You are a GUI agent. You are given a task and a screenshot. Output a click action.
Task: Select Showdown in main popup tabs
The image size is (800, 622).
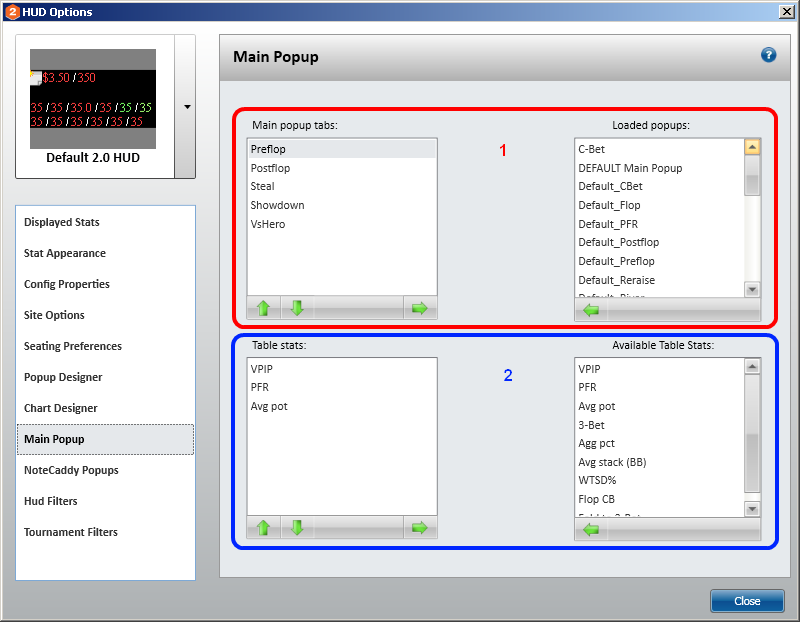coord(342,205)
